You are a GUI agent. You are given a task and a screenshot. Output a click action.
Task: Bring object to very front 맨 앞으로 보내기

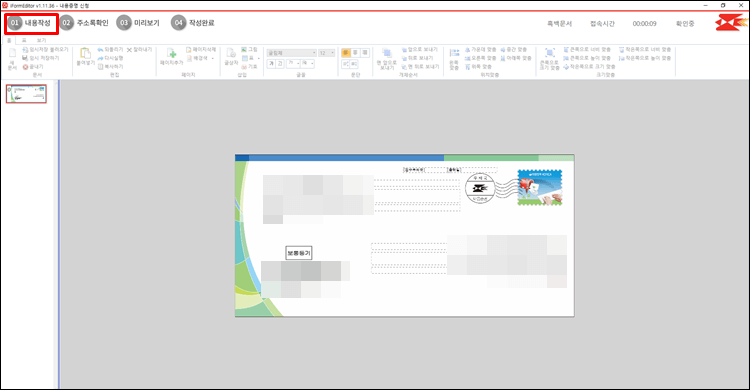pyautogui.click(x=386, y=58)
